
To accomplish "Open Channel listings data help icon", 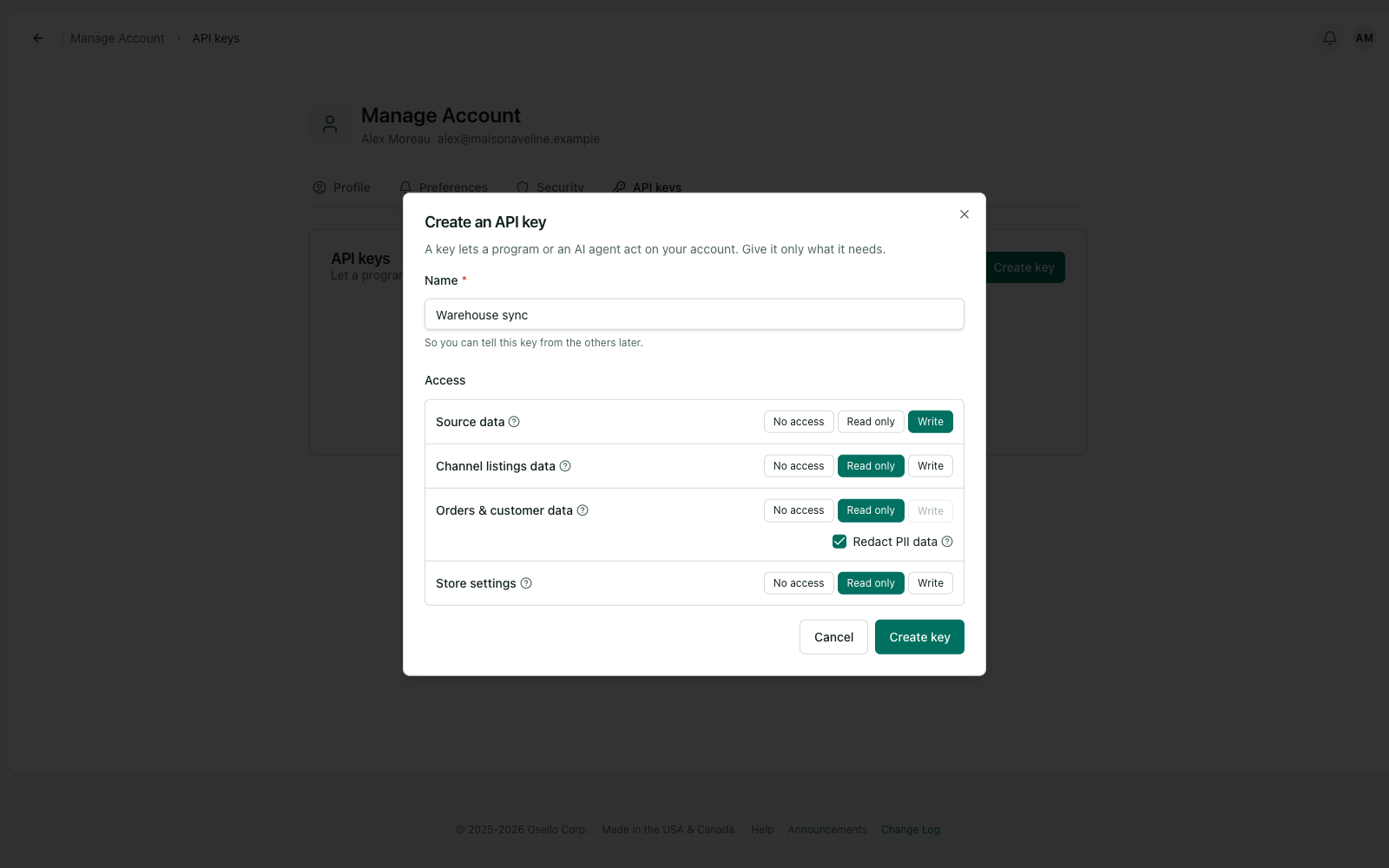I will click(565, 466).
